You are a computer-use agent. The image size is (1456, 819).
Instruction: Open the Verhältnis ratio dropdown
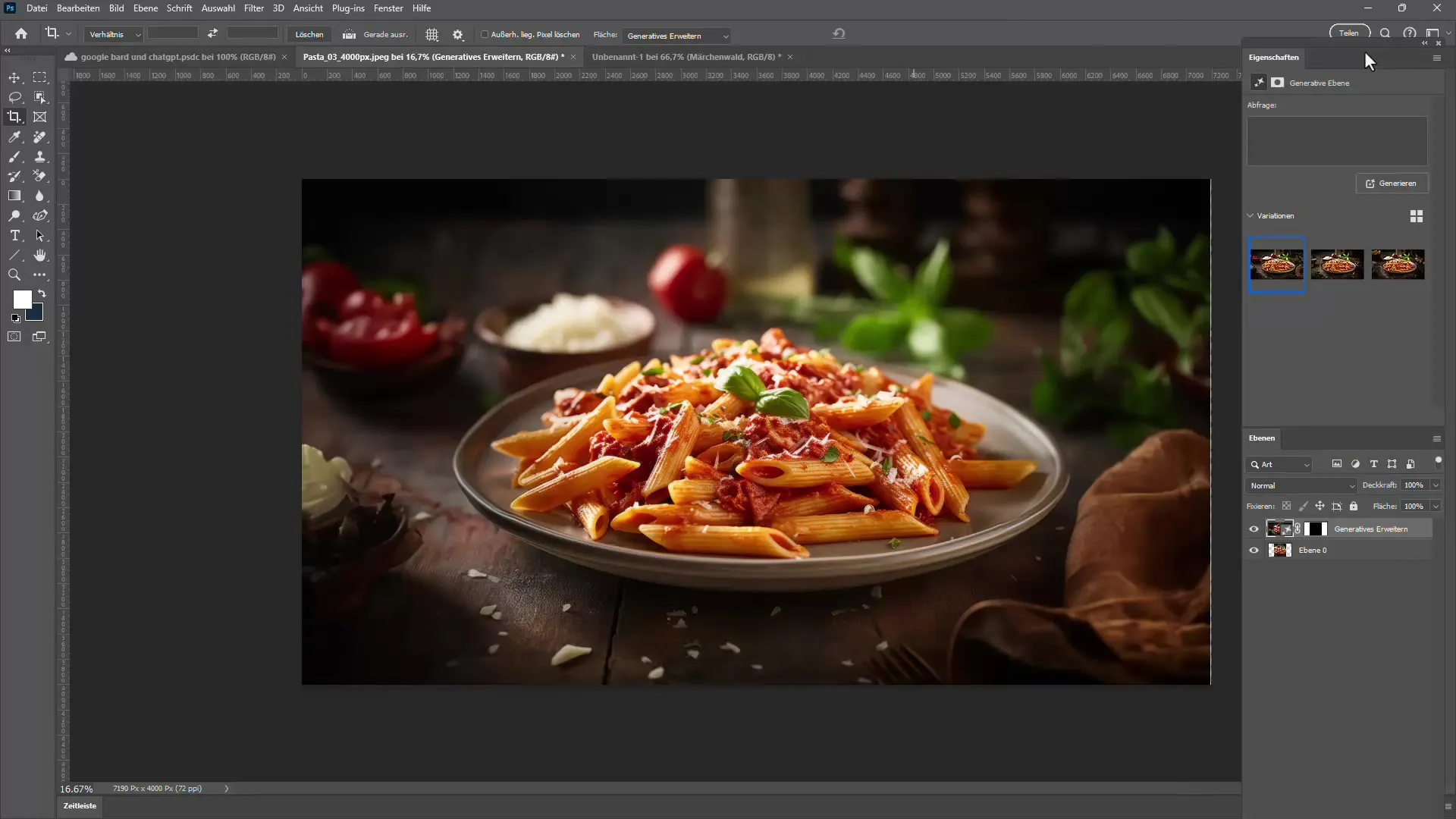(x=113, y=34)
